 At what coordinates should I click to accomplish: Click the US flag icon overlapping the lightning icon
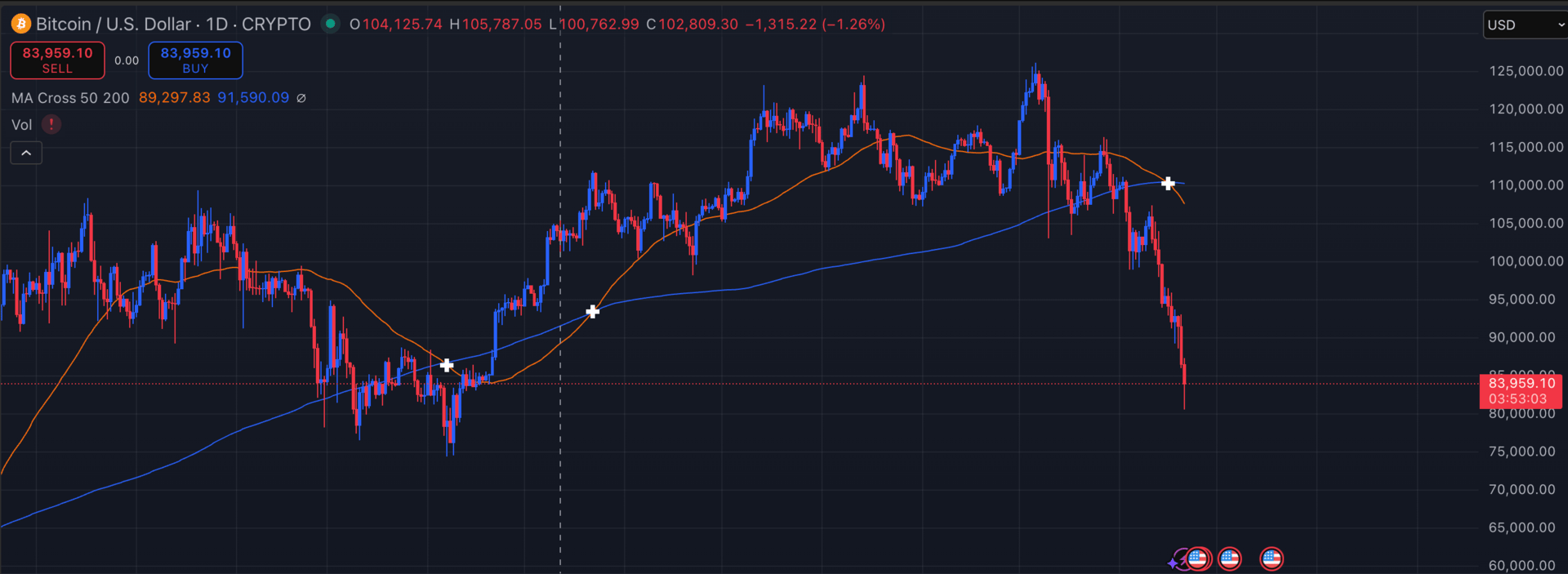click(x=1198, y=558)
